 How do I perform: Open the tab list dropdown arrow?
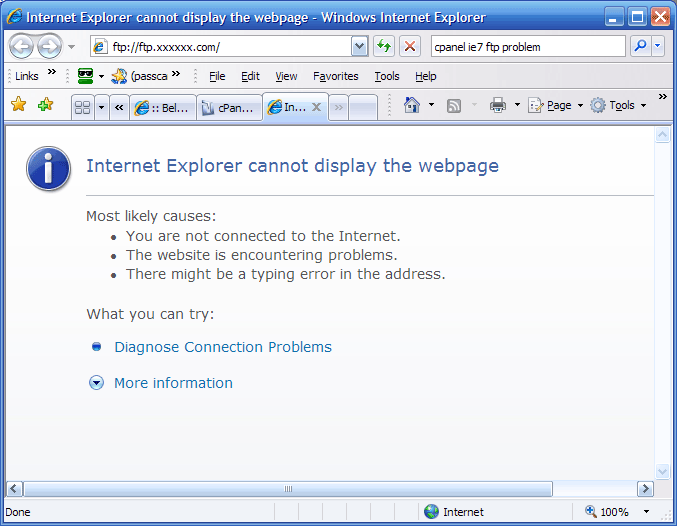click(x=101, y=107)
